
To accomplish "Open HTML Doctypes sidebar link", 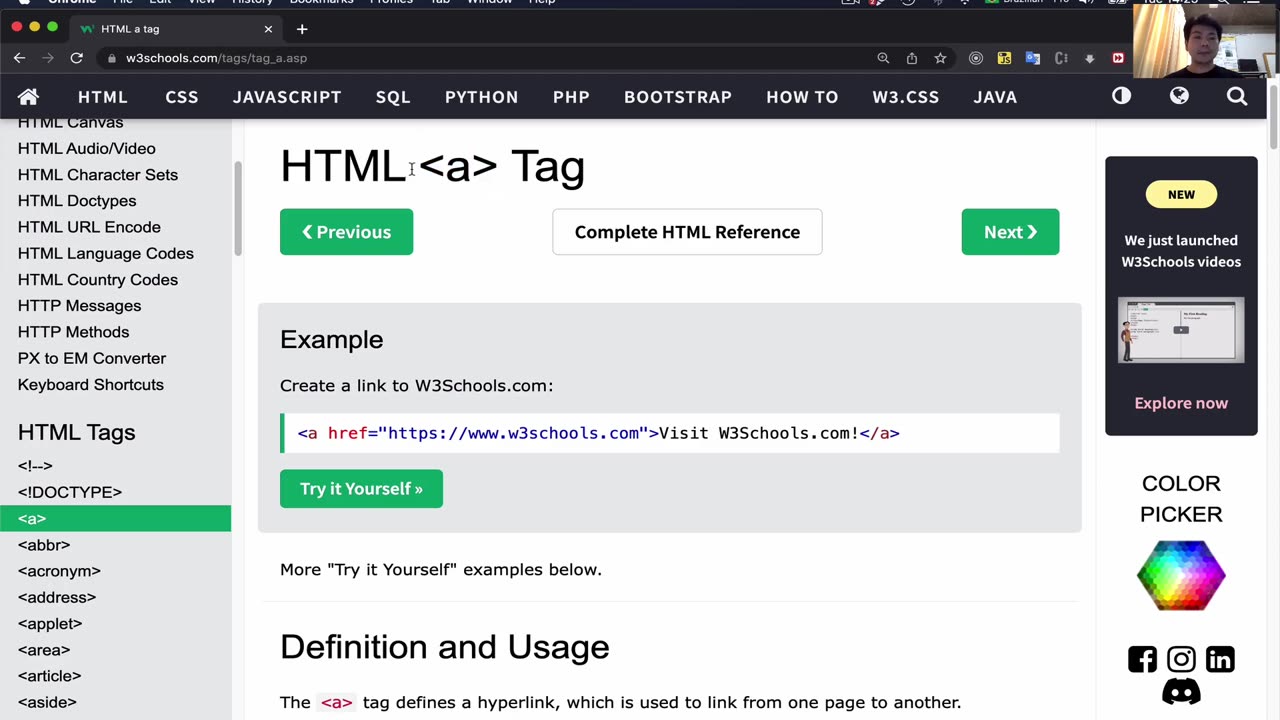I will [x=77, y=201].
